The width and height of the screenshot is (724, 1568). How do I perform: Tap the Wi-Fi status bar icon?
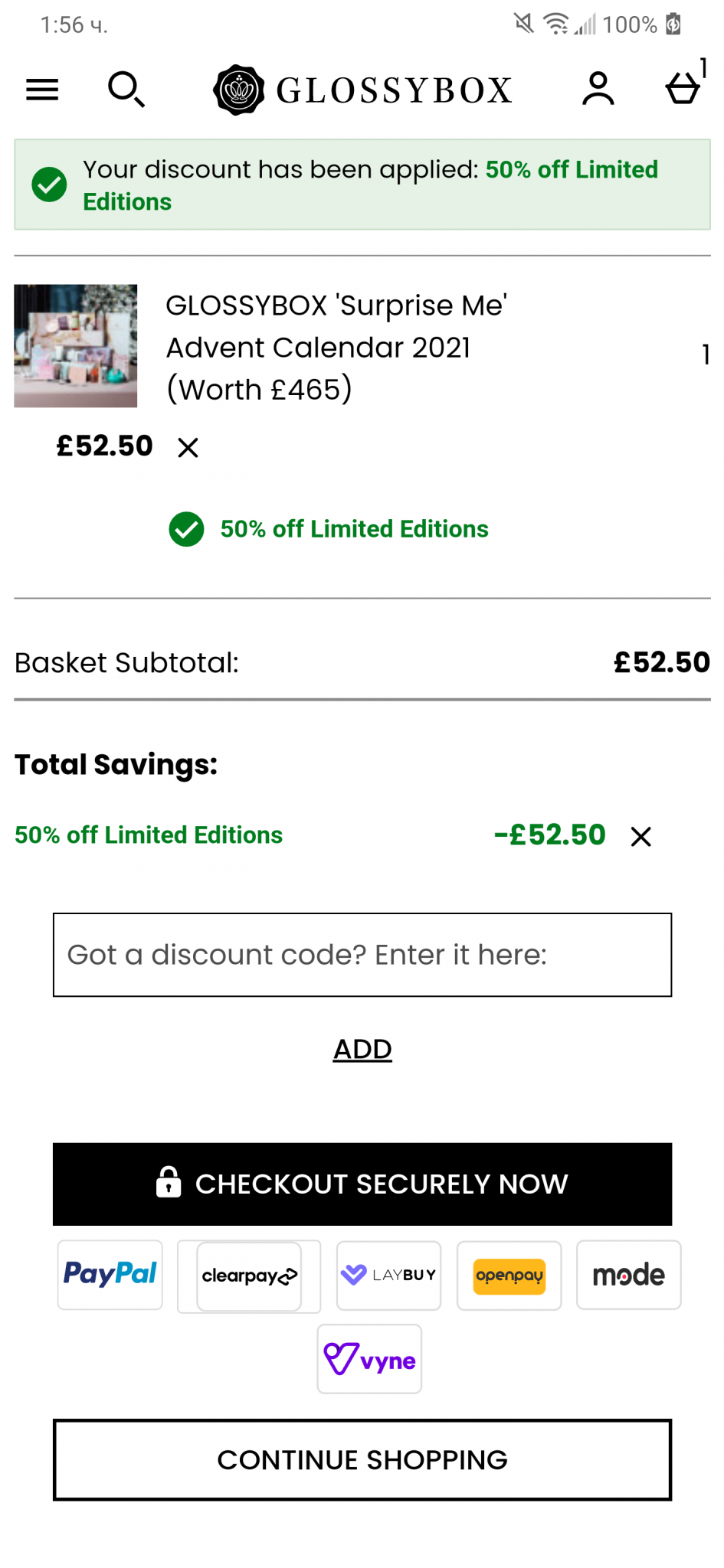coord(555,24)
